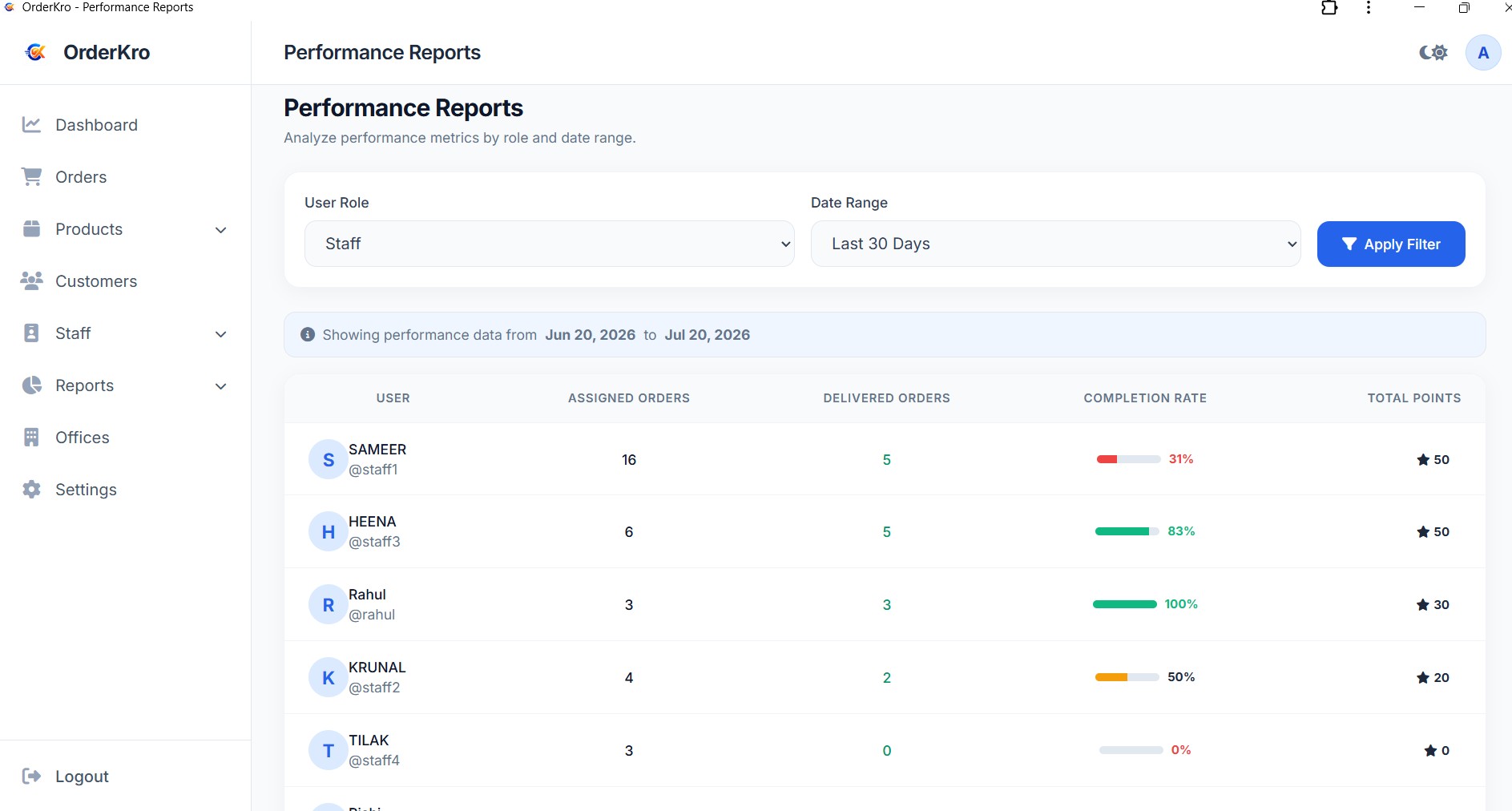Click the username @staff2
1512x811 pixels.
pos(374,688)
